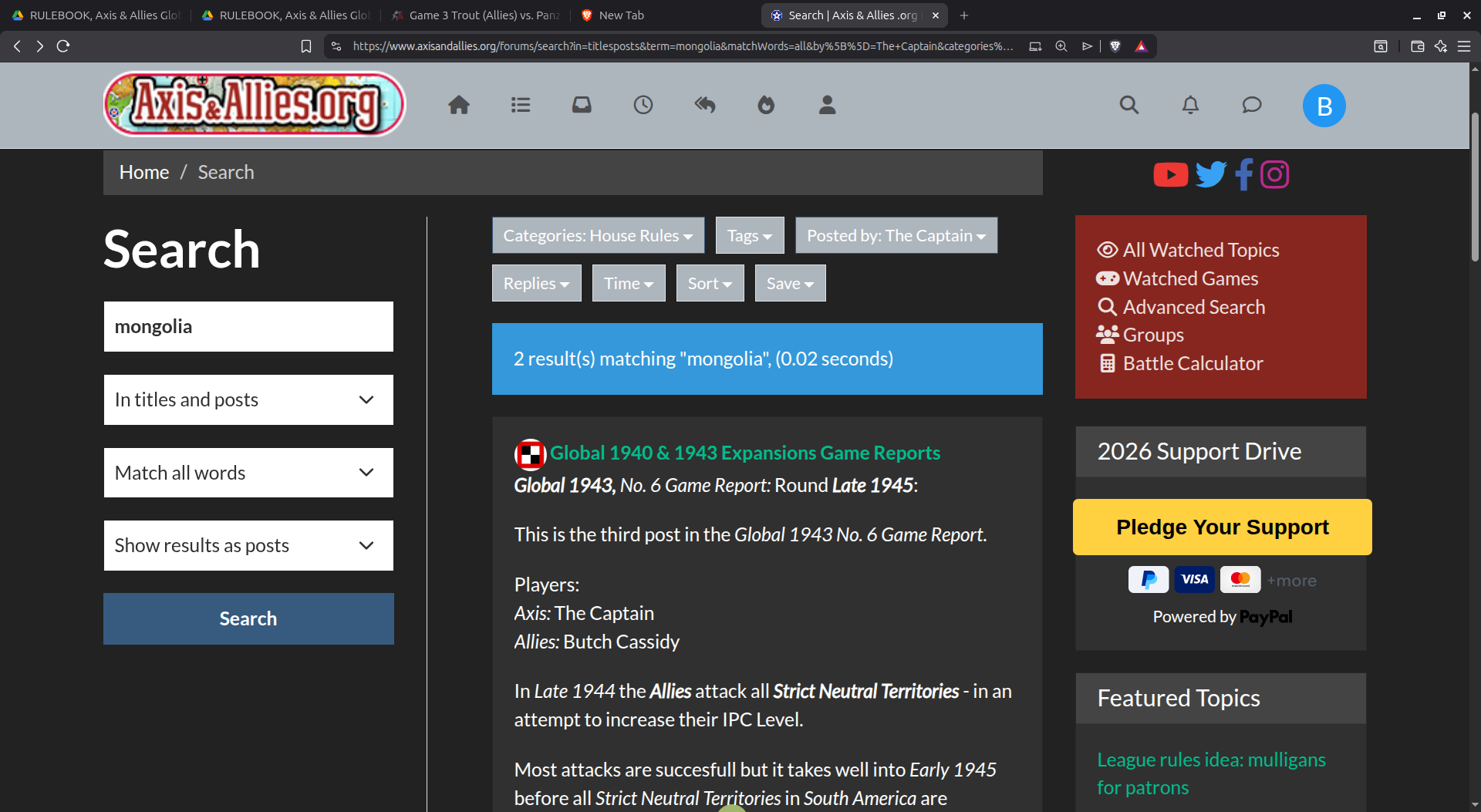Image resolution: width=1481 pixels, height=812 pixels.
Task: View notifications via the bell icon
Action: click(1189, 105)
